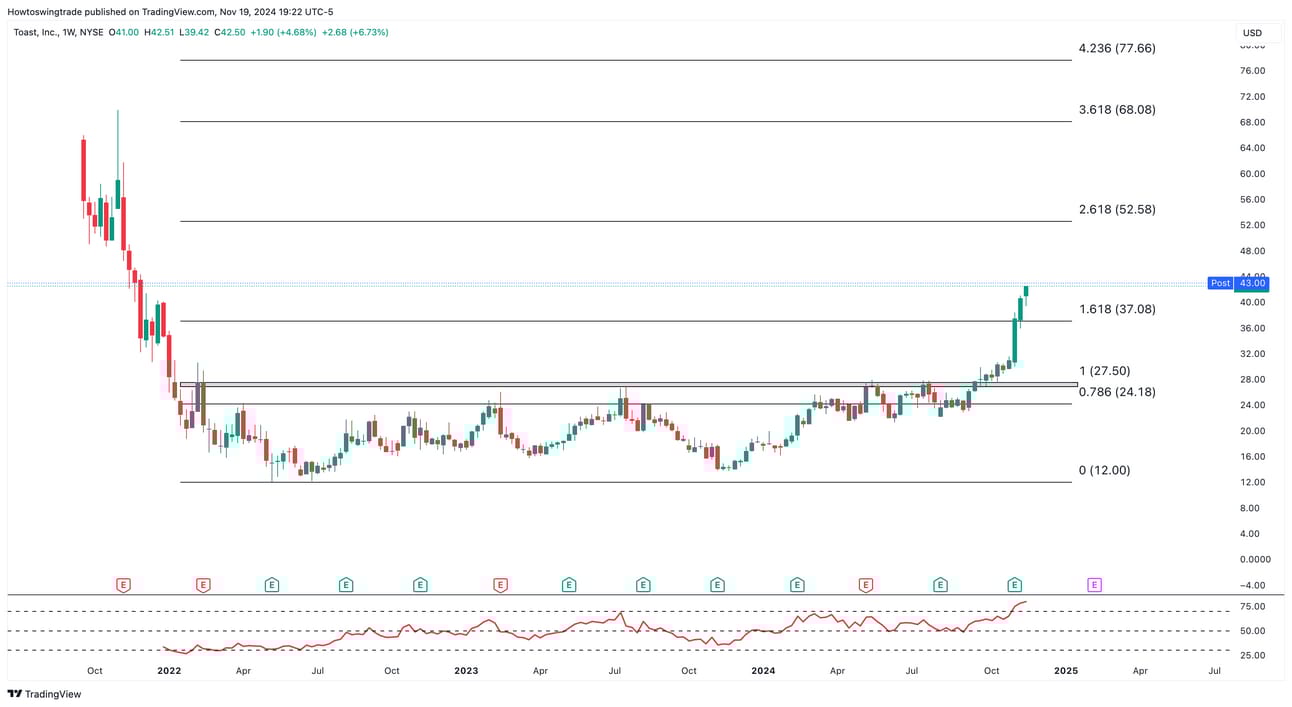Click the 25.00 RSI scale label
The image size is (1292, 707).
1253,656
